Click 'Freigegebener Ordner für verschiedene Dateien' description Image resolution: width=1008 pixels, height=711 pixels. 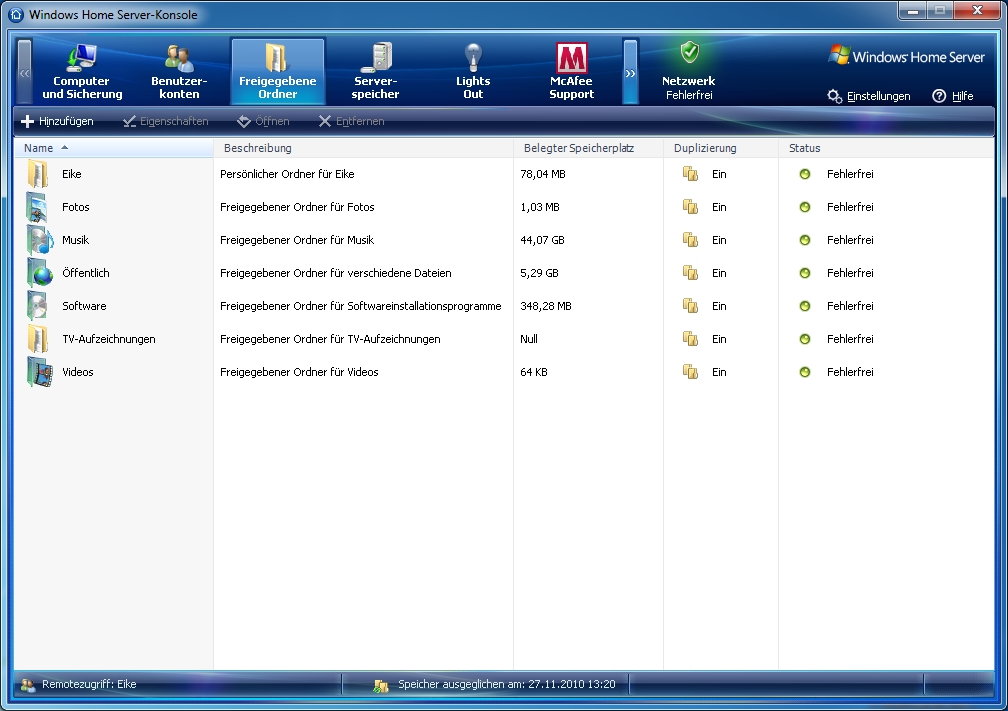click(336, 273)
